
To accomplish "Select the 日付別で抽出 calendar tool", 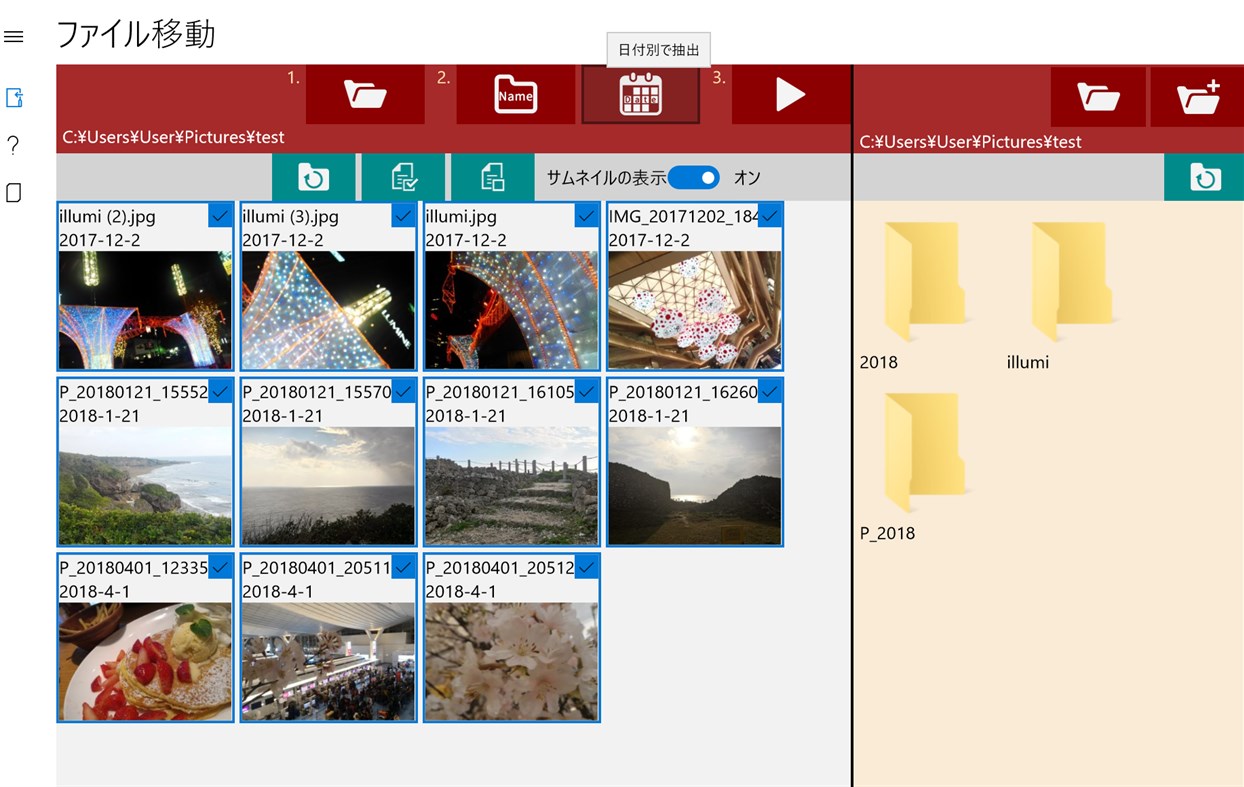I will 641,96.
